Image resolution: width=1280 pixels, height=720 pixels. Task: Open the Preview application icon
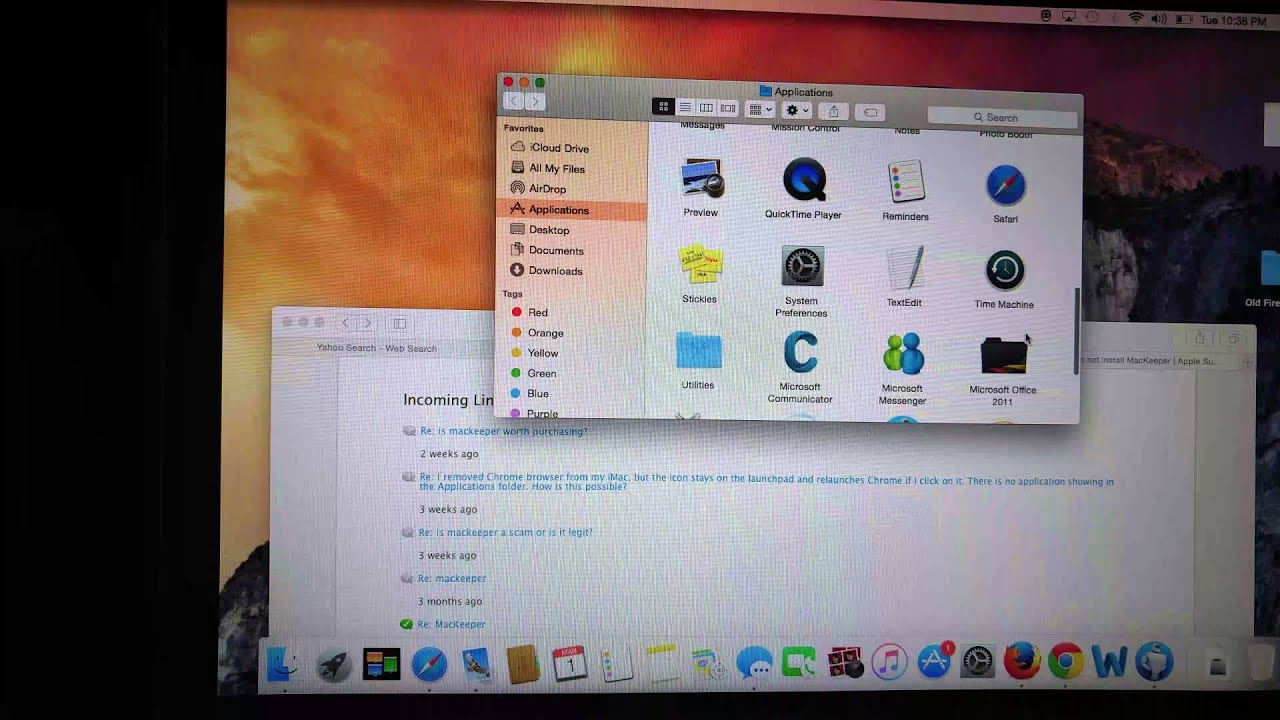[x=701, y=180]
